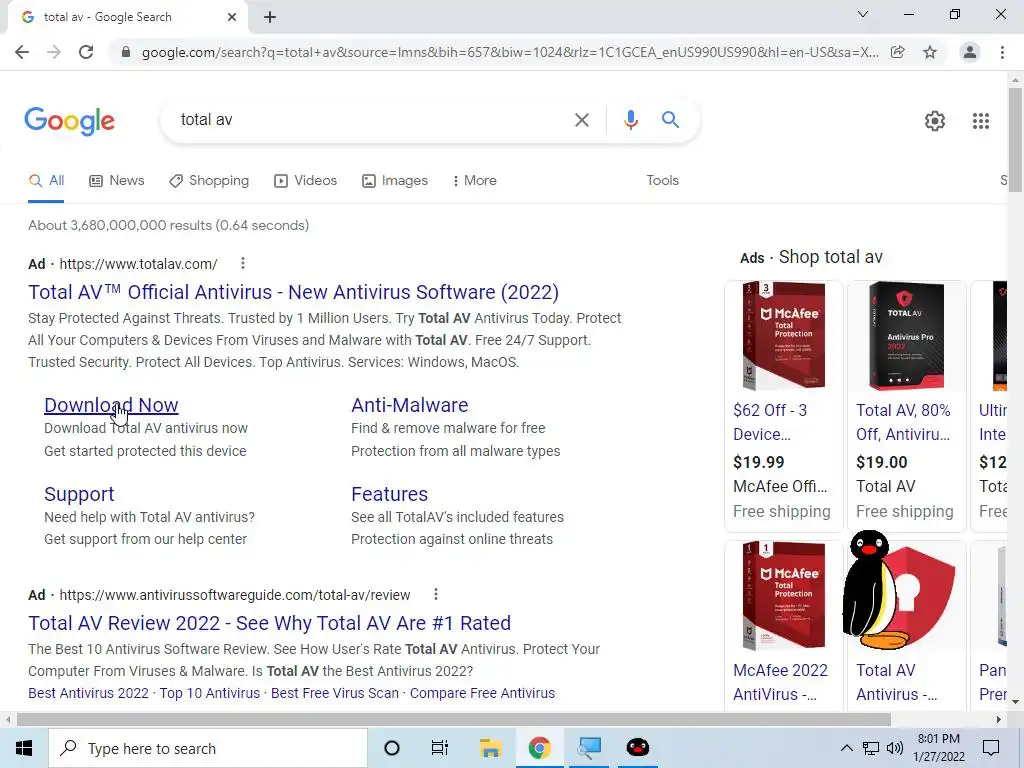Open the Anti-Malware sitelink
Image resolution: width=1024 pixels, height=768 pixels.
pos(409,405)
